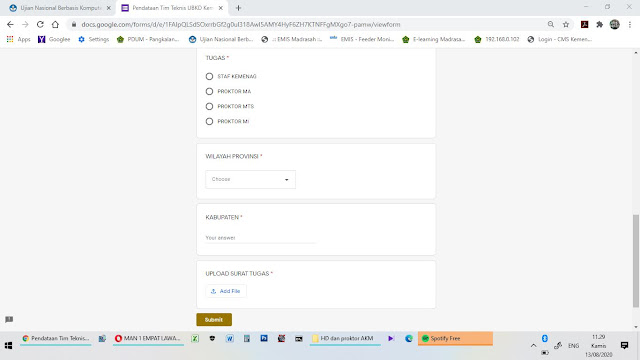Click the page vertical scrollbar thumb
This screenshot has width=640, height=360.
[x=636, y=260]
